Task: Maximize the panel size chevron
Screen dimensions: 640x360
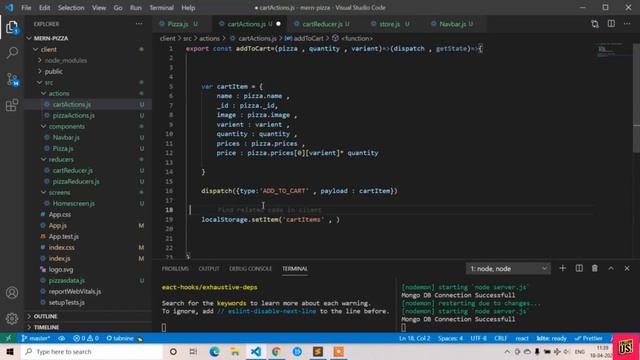Action: pyautogui.click(x=611, y=268)
